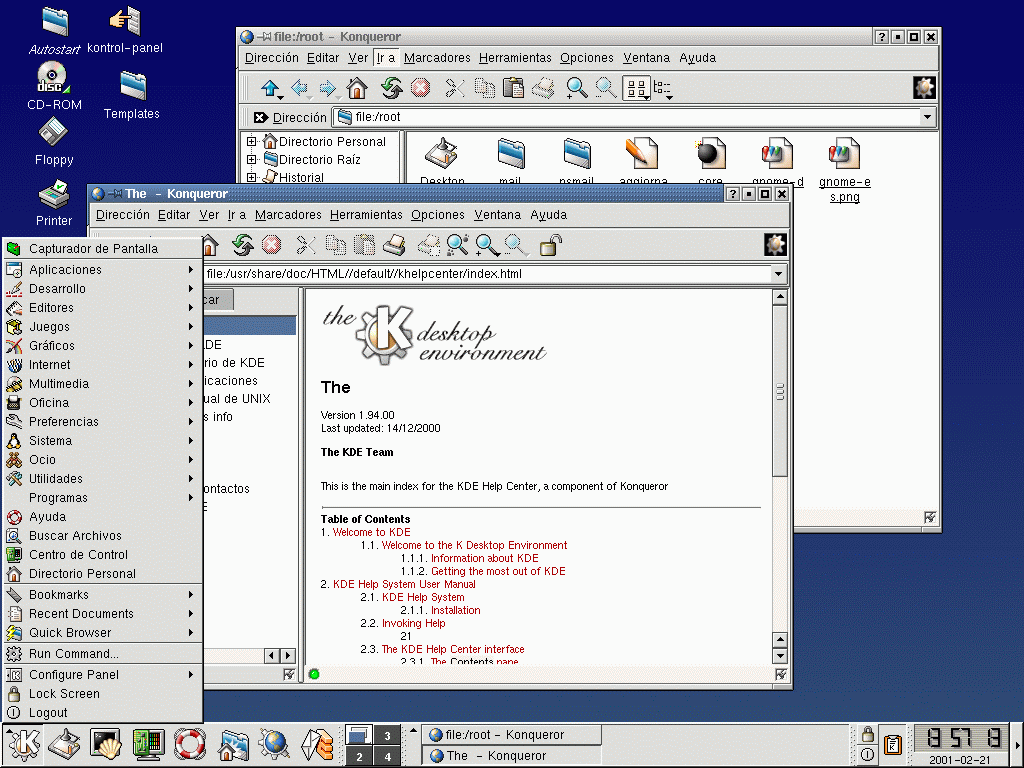Toggle the icon view mode button
Viewport: 1024px width, 768px height.
(x=636, y=88)
